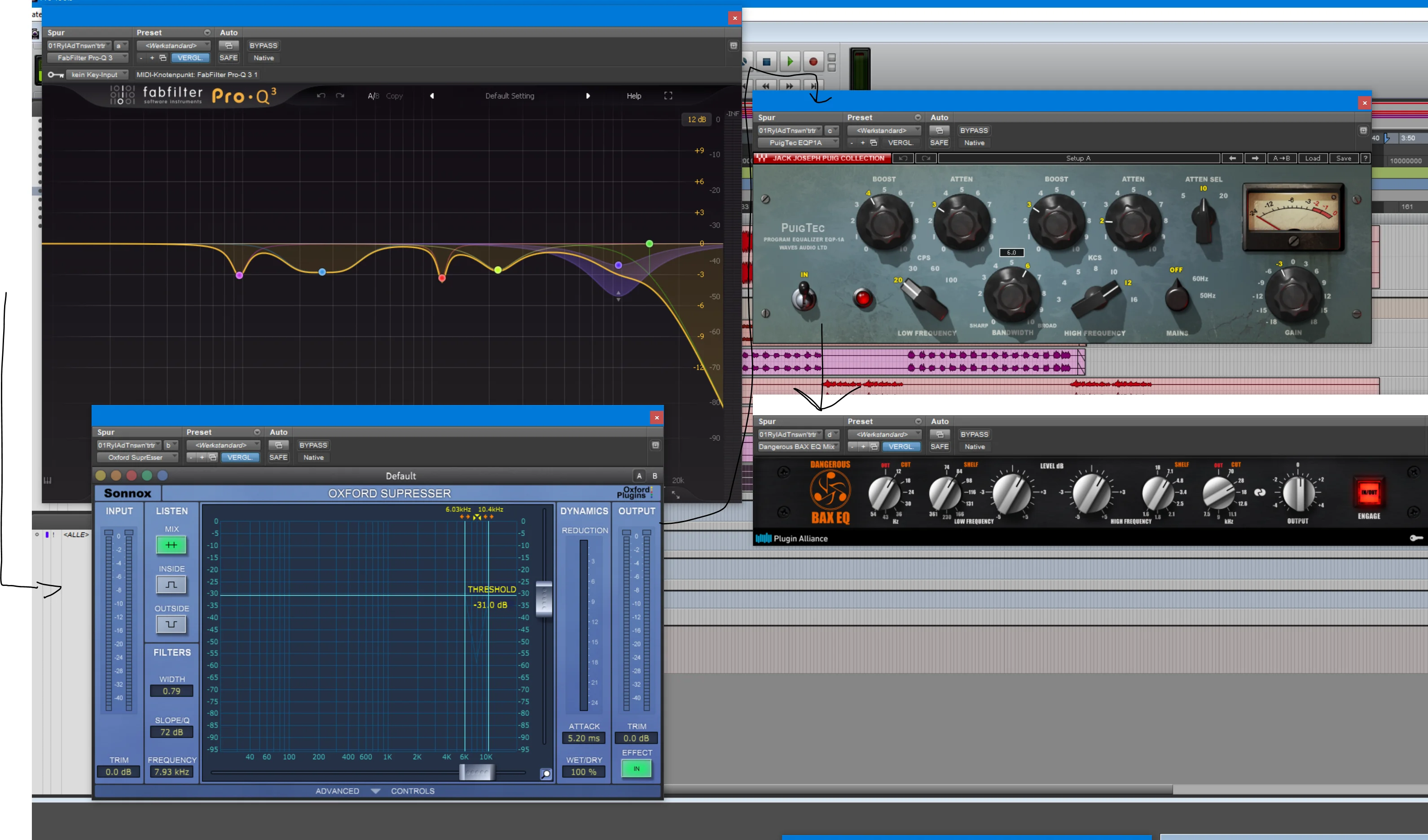The height and width of the screenshot is (840, 1428).
Task: Open the Oxford SuprEsser plugin selector dropdown
Action: pos(138,457)
